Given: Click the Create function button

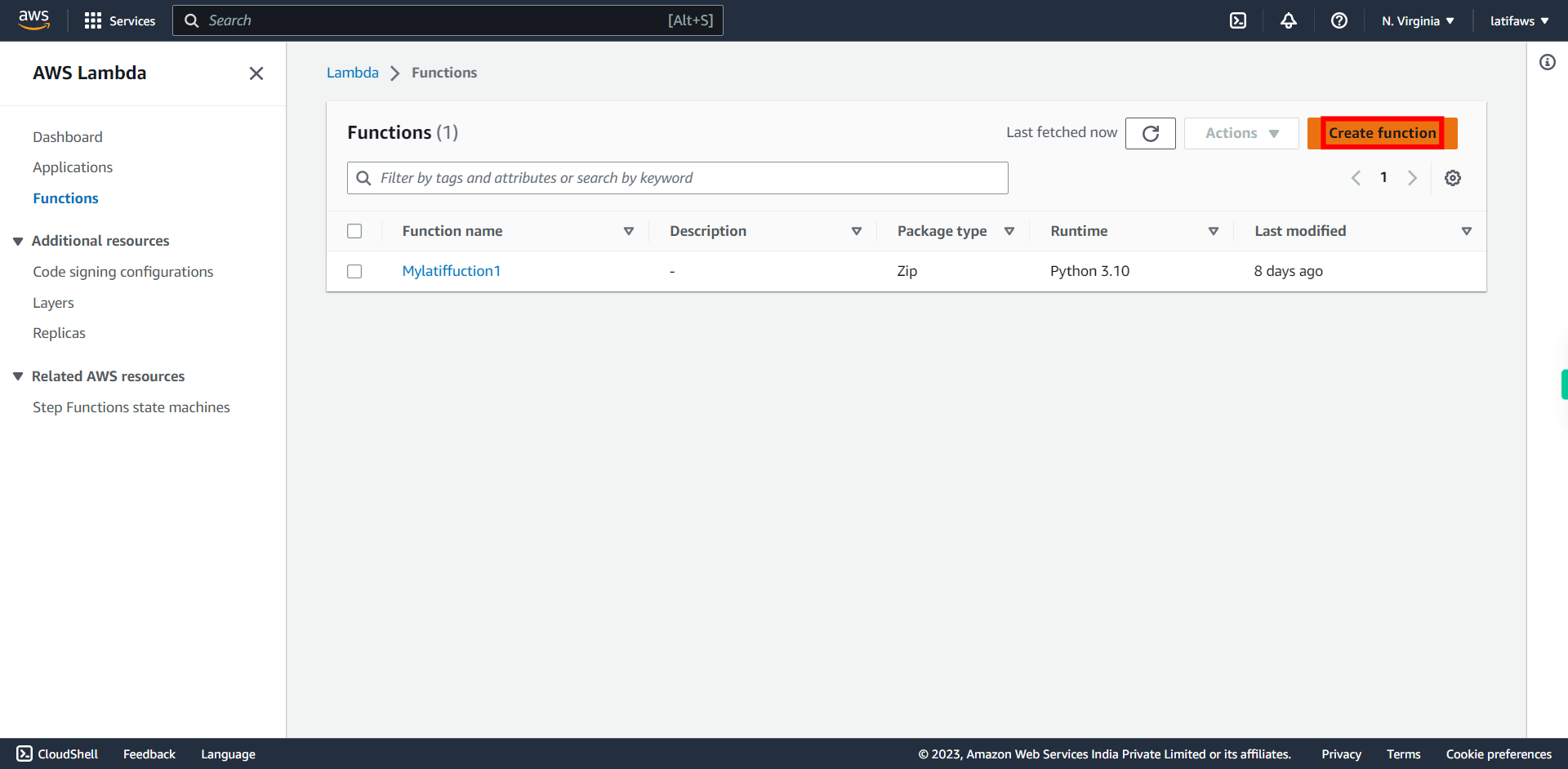Looking at the screenshot, I should pos(1382,133).
